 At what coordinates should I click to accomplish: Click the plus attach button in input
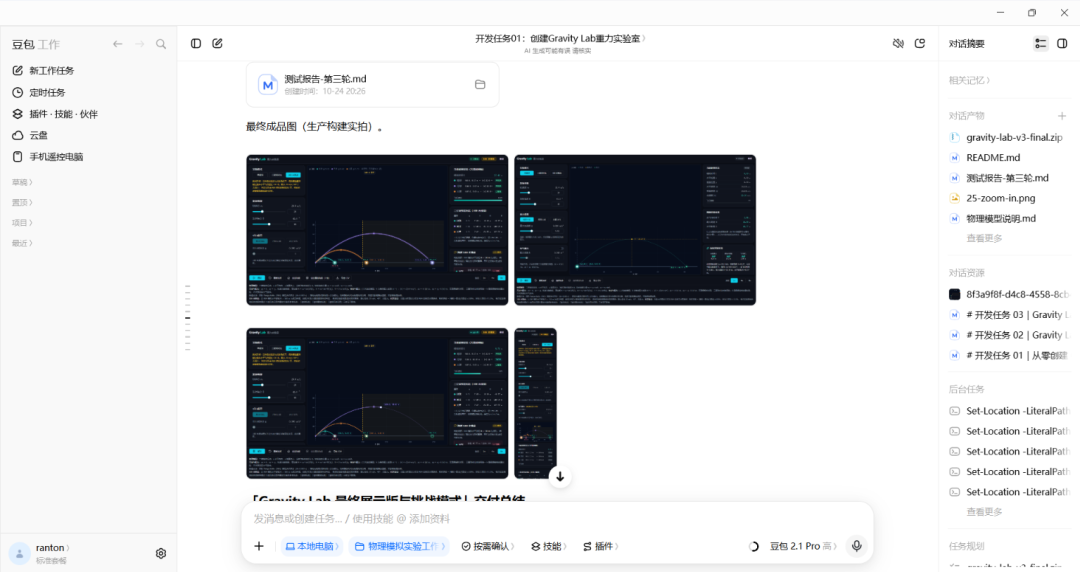pos(259,546)
